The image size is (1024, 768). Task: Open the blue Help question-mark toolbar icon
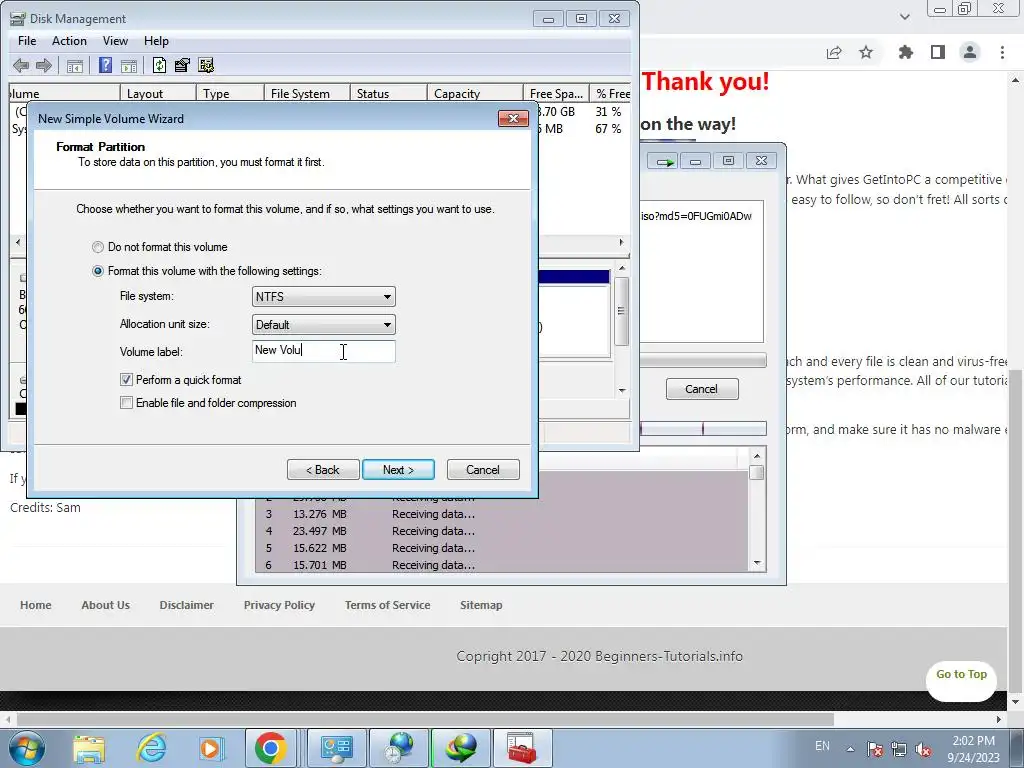105,65
